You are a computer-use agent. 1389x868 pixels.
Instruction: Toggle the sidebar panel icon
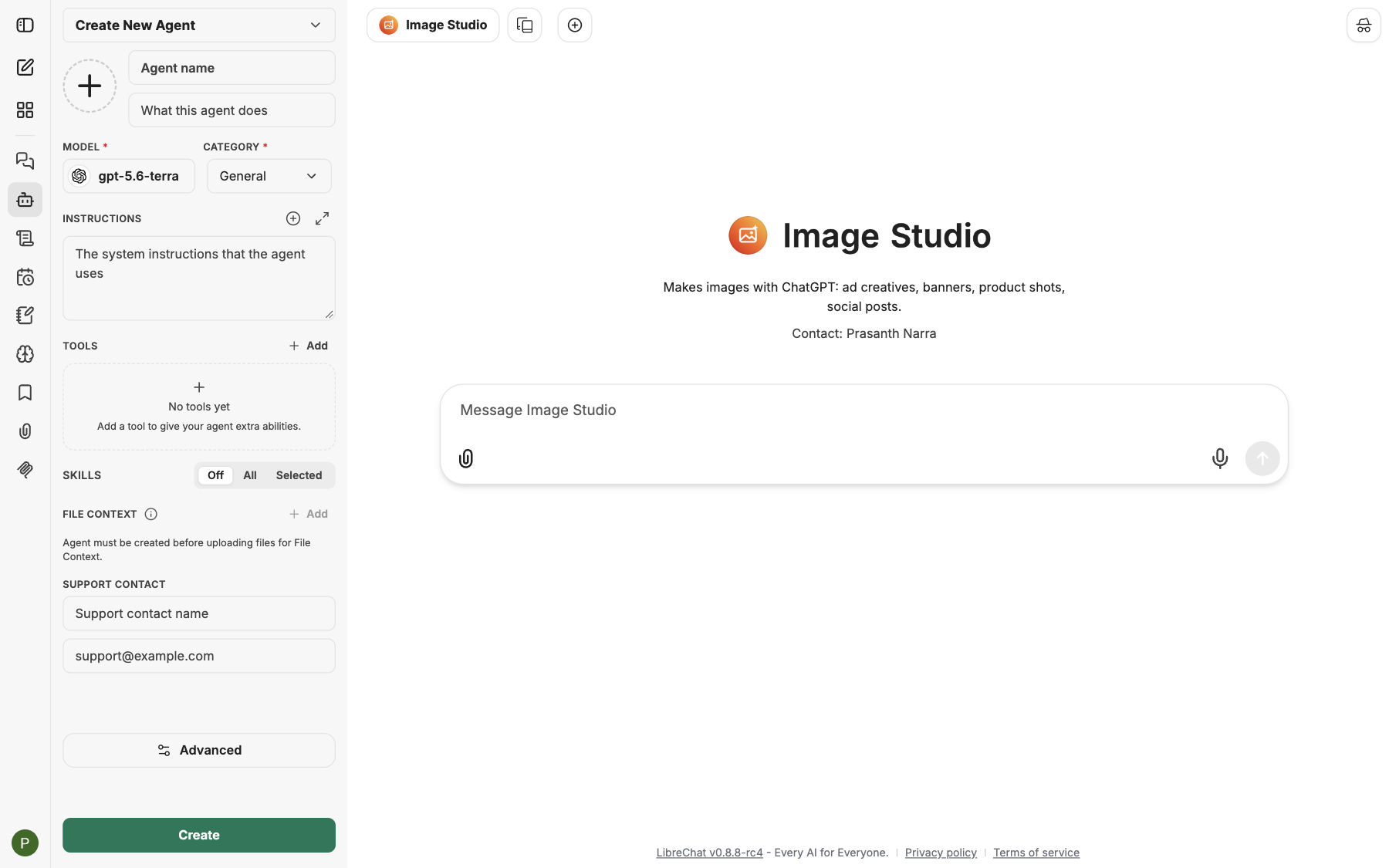(25, 25)
